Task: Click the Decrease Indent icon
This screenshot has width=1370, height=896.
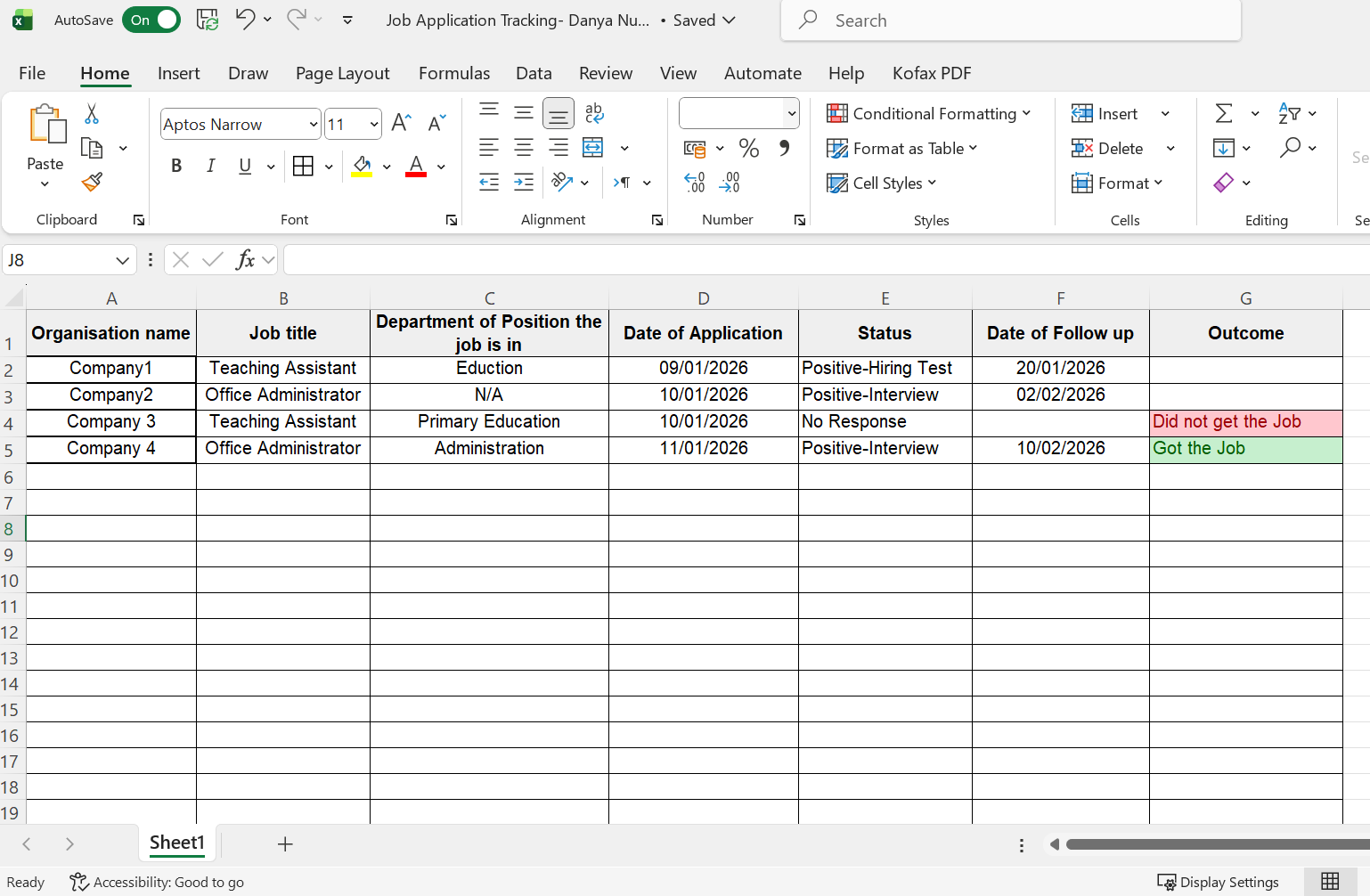Action: (489, 183)
